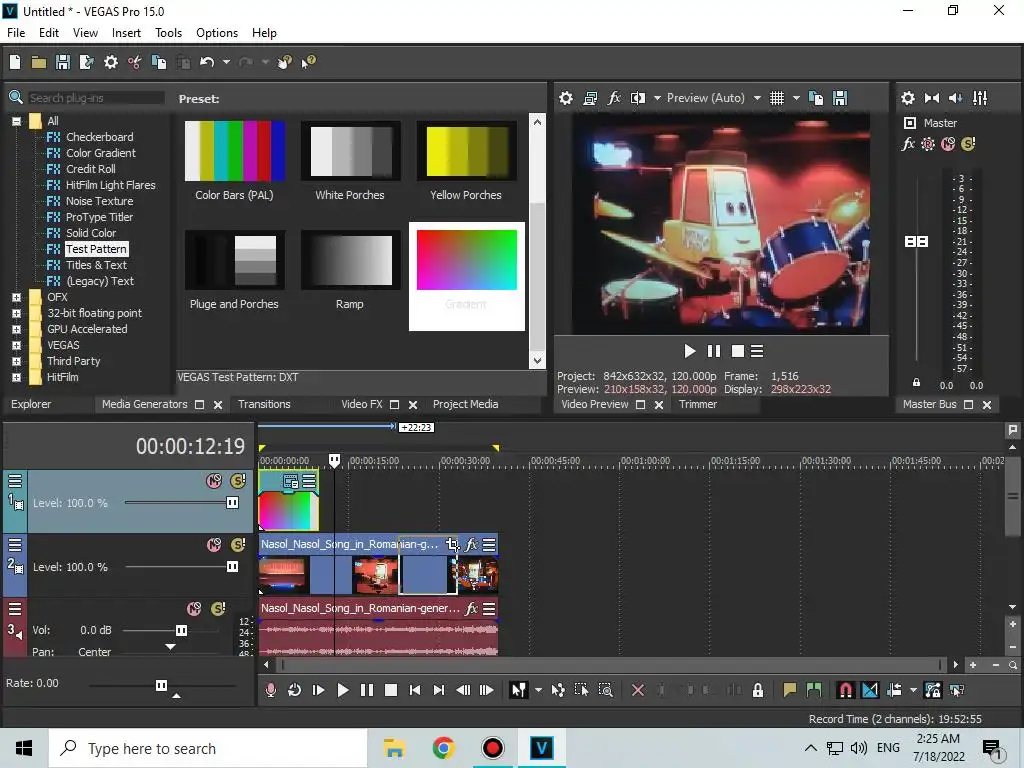Open a project using the folder icon
The image size is (1024, 768).
tap(39, 62)
